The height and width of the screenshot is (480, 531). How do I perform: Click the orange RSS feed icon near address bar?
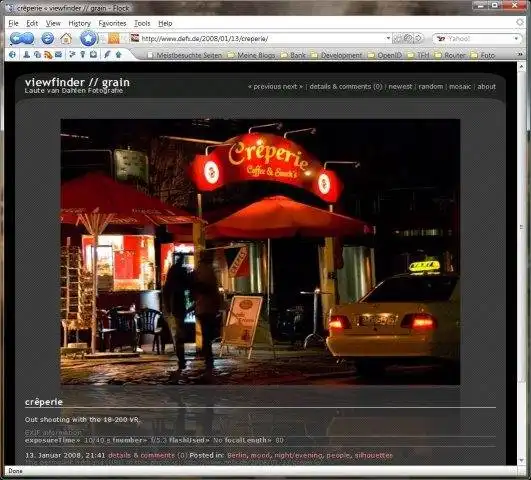click(114, 38)
